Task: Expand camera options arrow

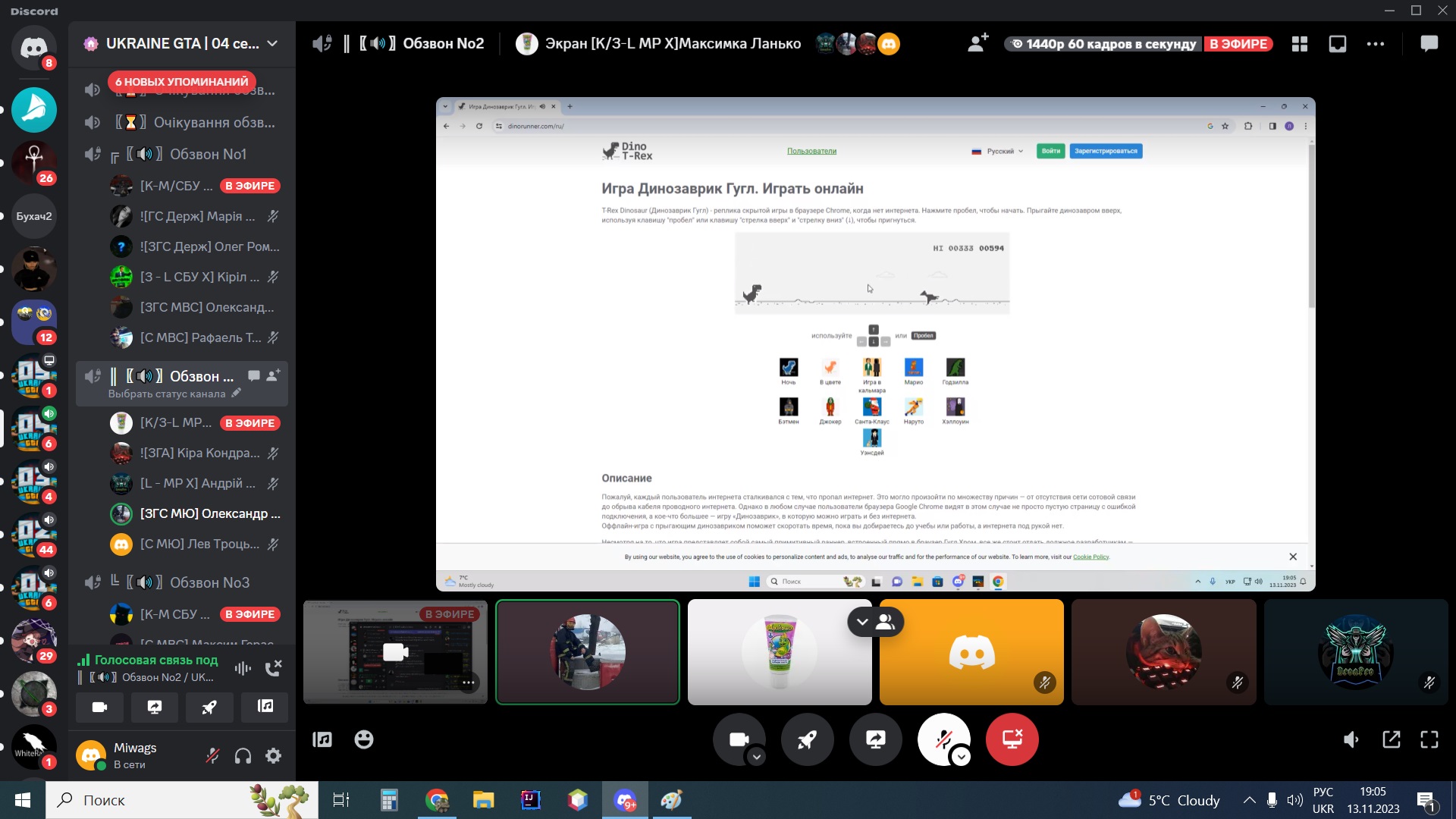Action: point(756,757)
